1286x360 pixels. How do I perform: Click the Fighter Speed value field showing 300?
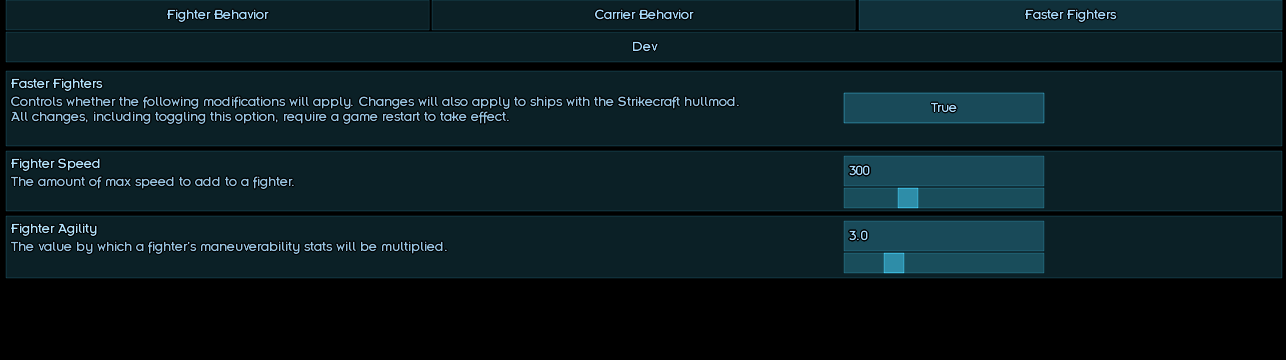point(943,171)
